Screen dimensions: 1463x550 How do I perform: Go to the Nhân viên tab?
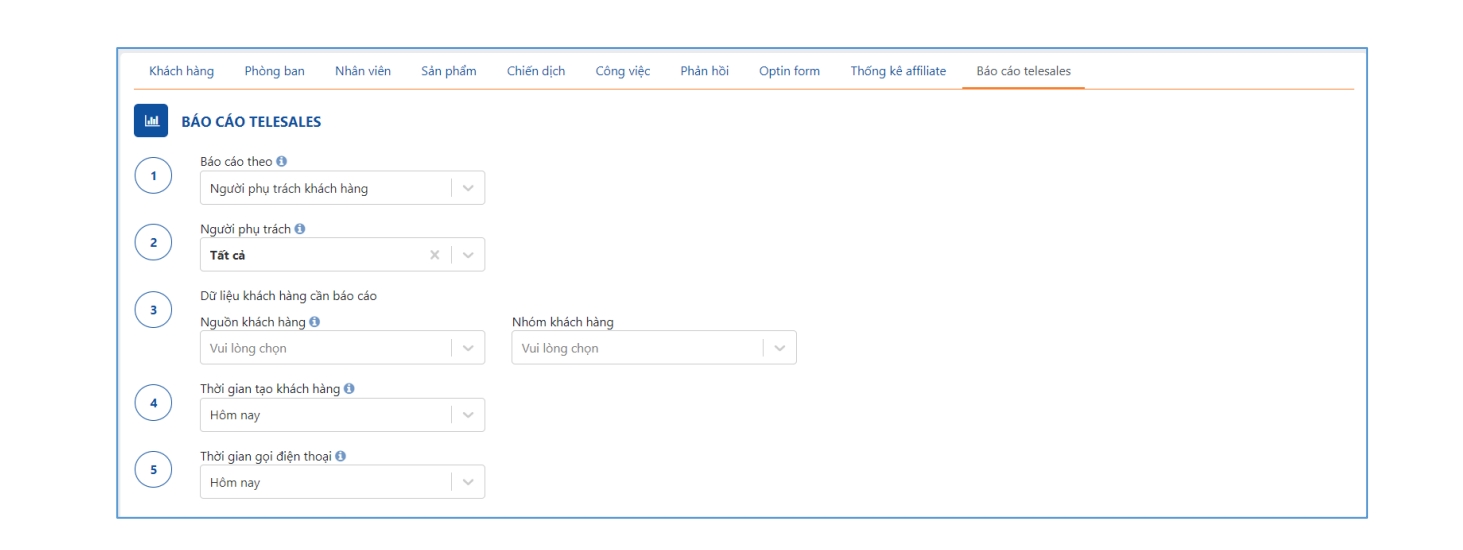(x=362, y=71)
